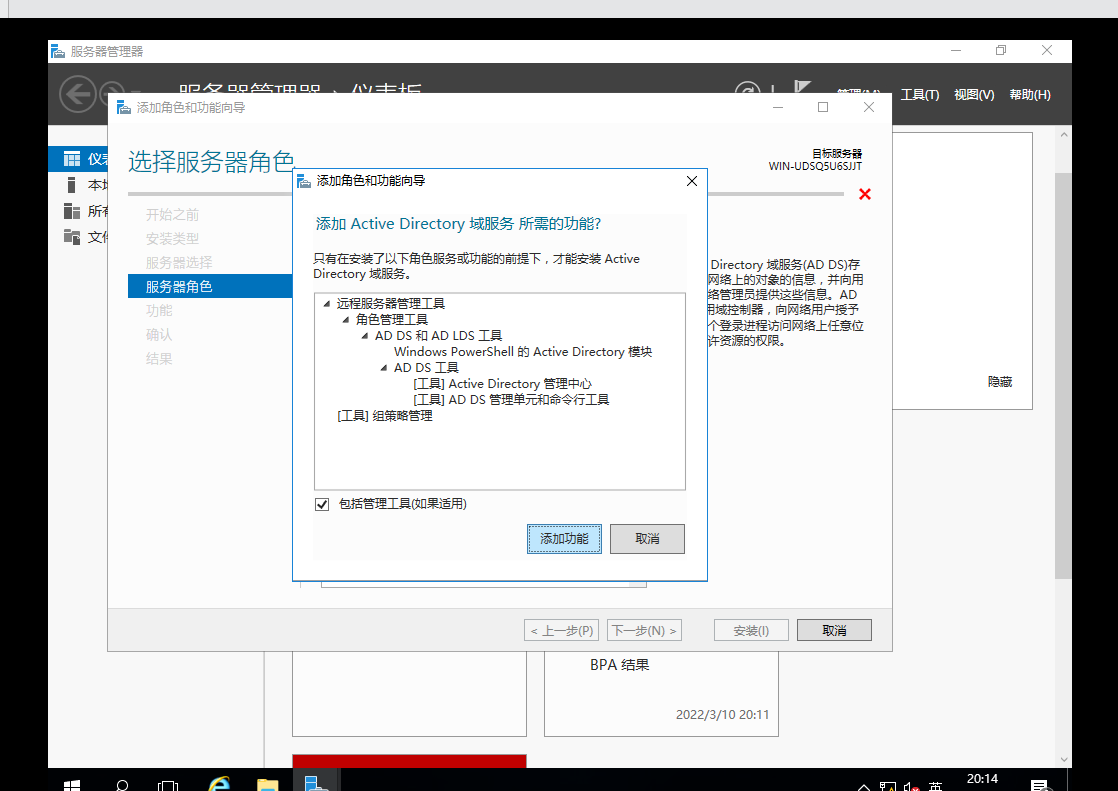Screen dimensions: 1118x791
Task: Open 工具(T) menu in Server Manager
Action: point(920,95)
